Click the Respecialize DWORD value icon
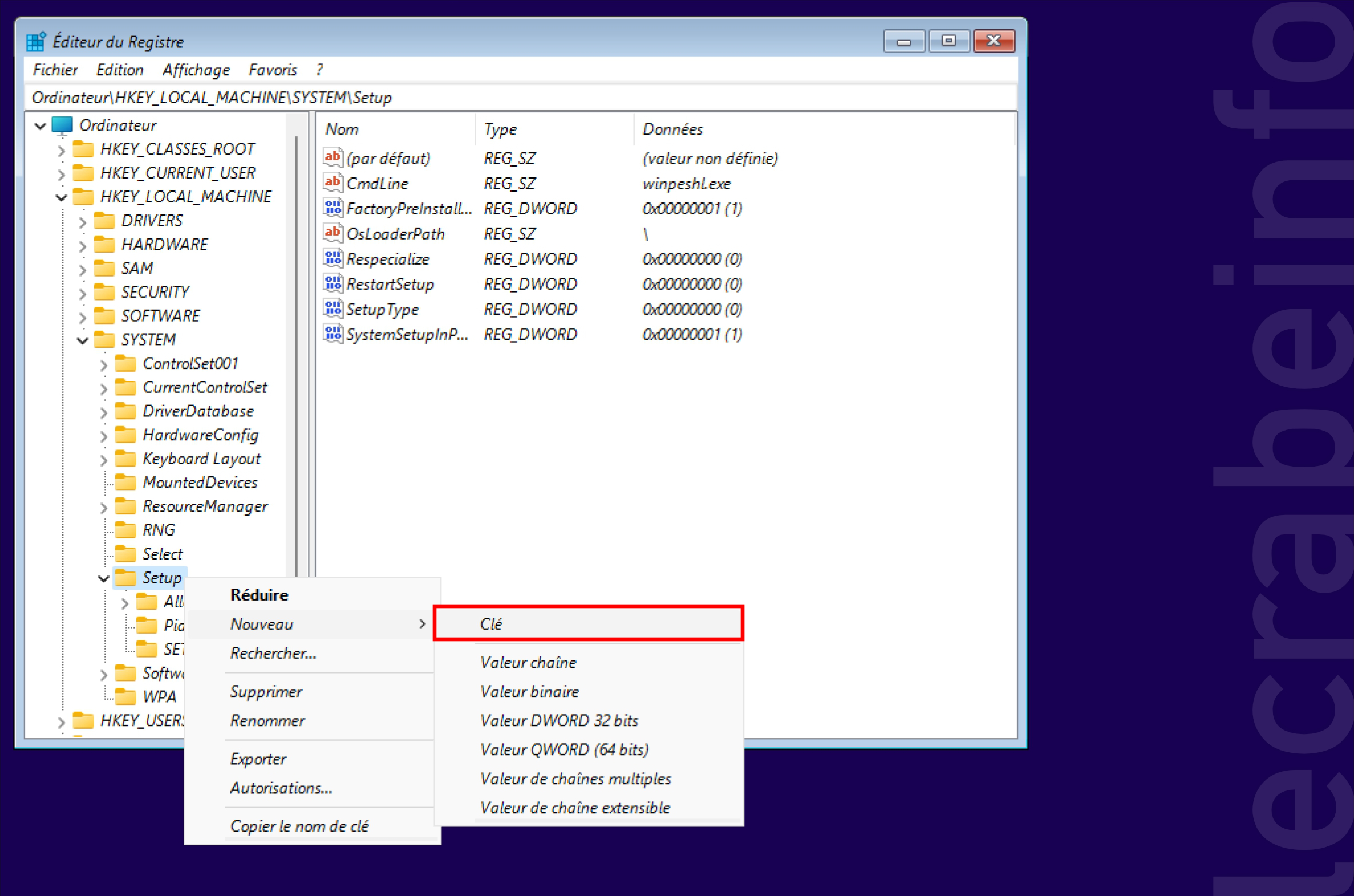This screenshot has width=1354, height=896. (x=333, y=258)
